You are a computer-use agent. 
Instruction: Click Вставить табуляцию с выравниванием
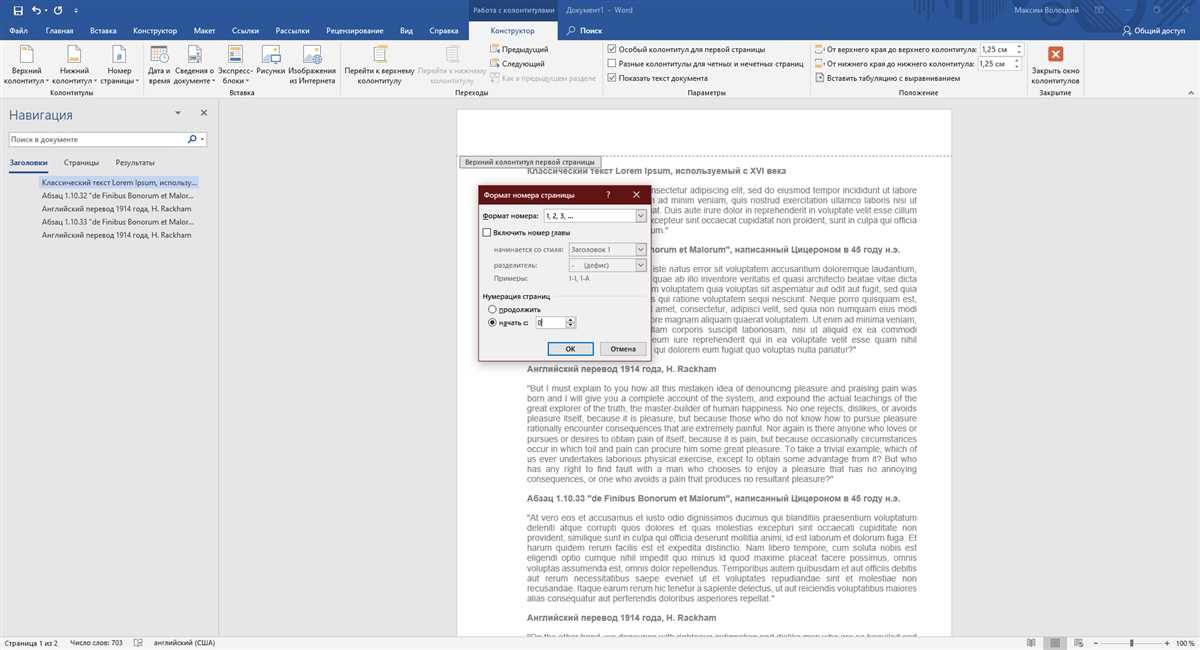point(888,77)
